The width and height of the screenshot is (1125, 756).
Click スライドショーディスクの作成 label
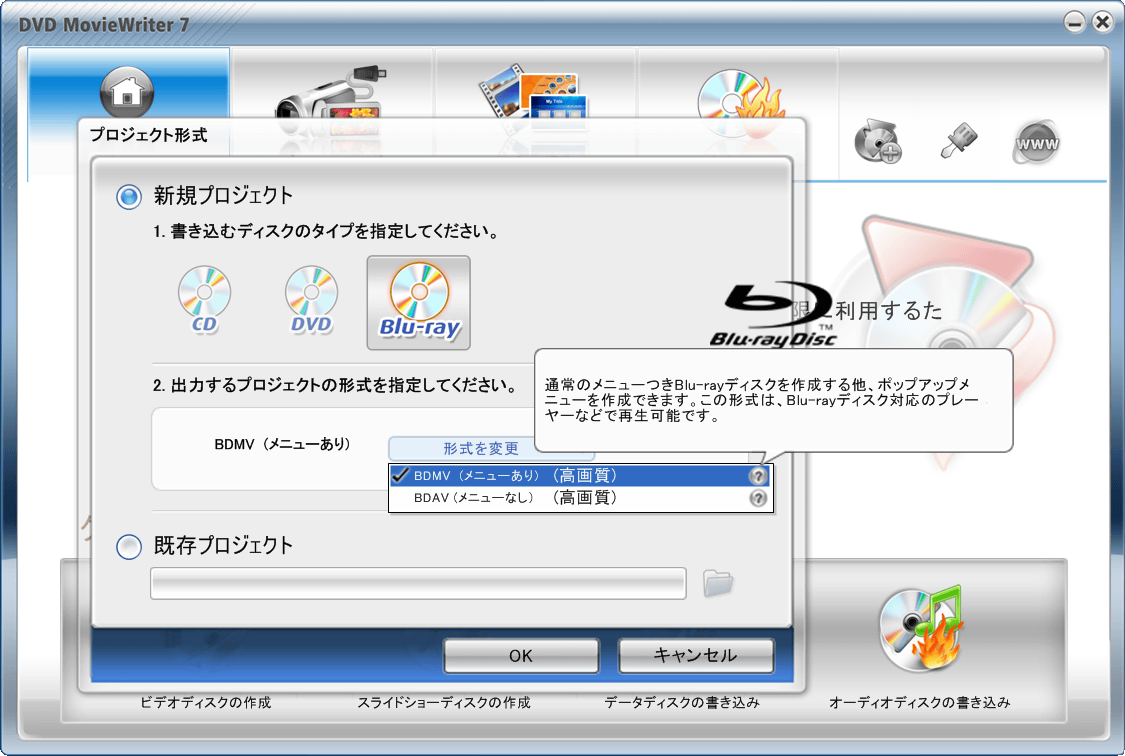(444, 702)
